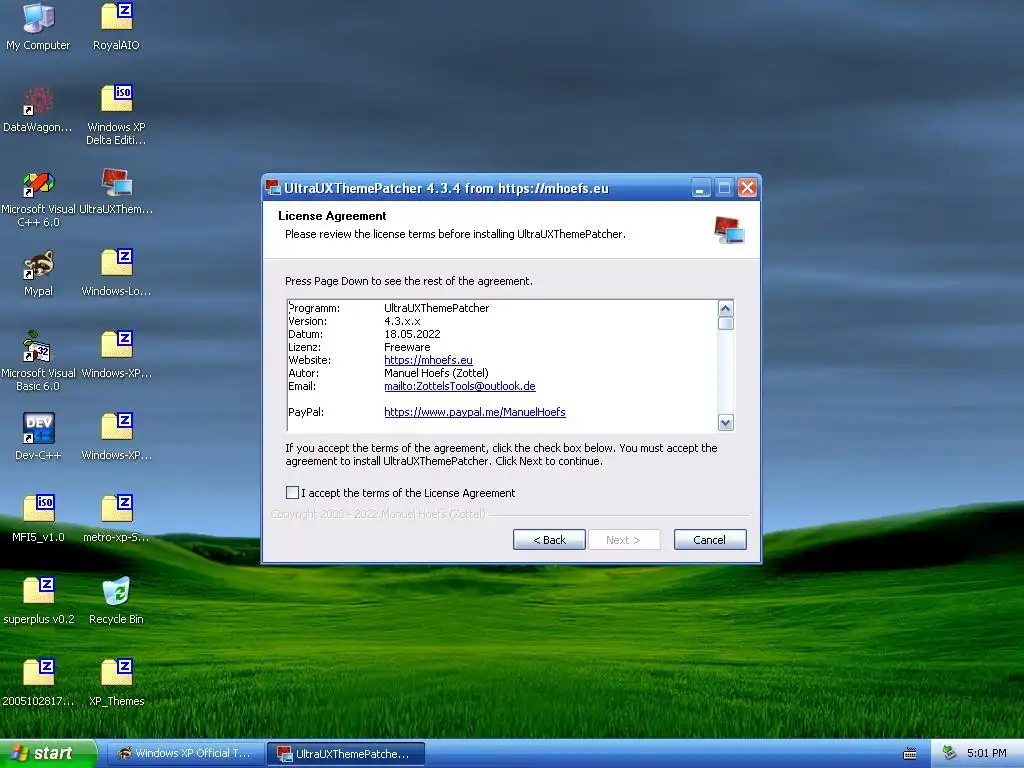
Task: Switch to Windows XP Official T... taskbar item
Action: point(185,754)
